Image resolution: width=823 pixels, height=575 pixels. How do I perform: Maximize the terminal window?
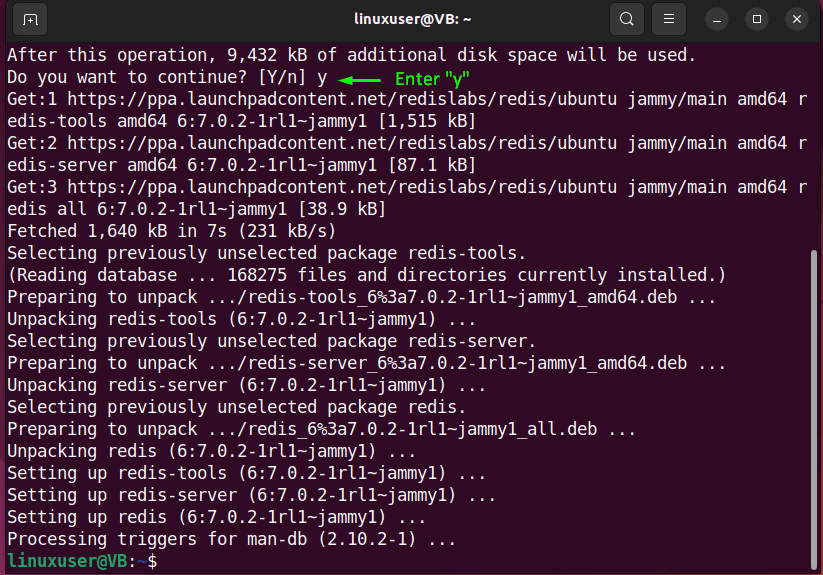757,20
